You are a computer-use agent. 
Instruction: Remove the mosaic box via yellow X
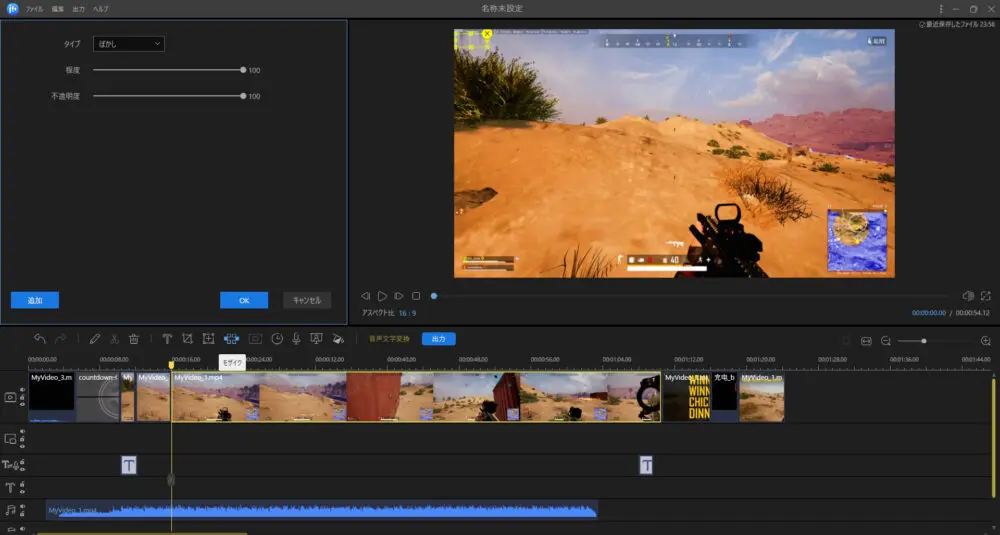pyautogui.click(x=487, y=34)
